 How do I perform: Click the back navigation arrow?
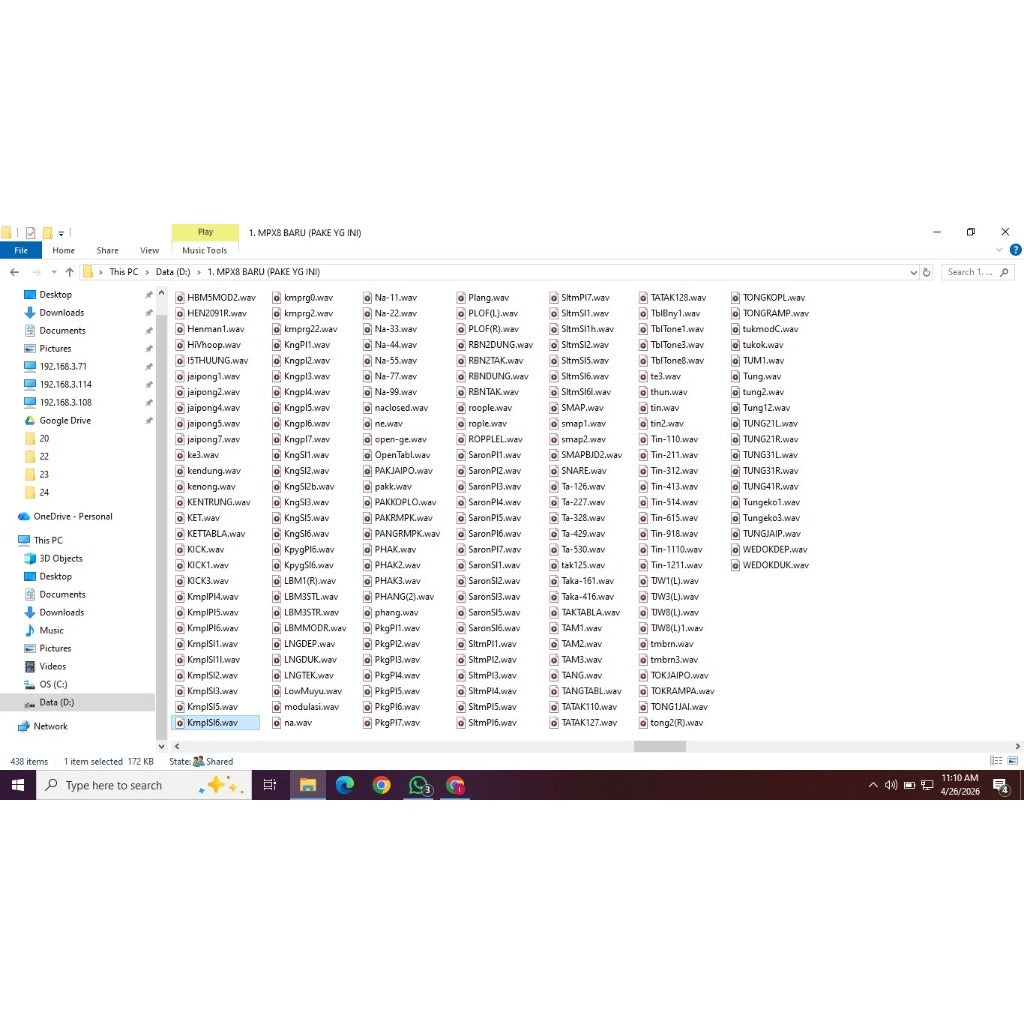click(14, 272)
